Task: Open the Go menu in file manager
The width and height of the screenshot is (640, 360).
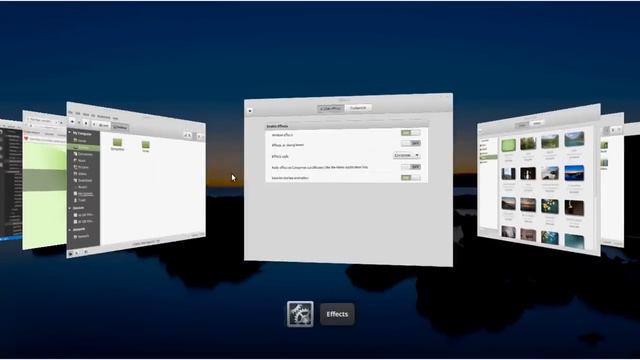Action: (x=93, y=115)
